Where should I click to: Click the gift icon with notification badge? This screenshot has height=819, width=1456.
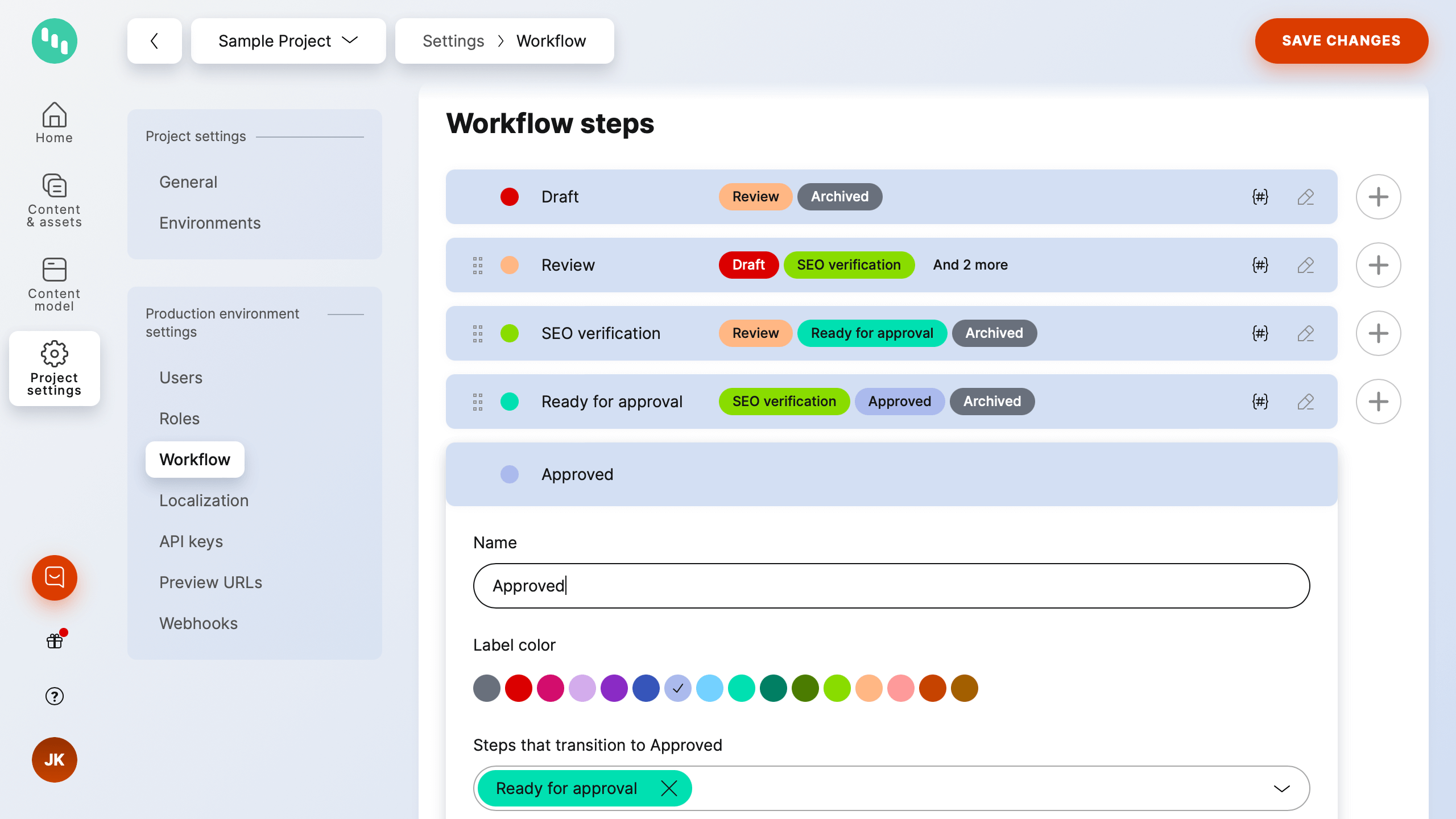click(54, 640)
